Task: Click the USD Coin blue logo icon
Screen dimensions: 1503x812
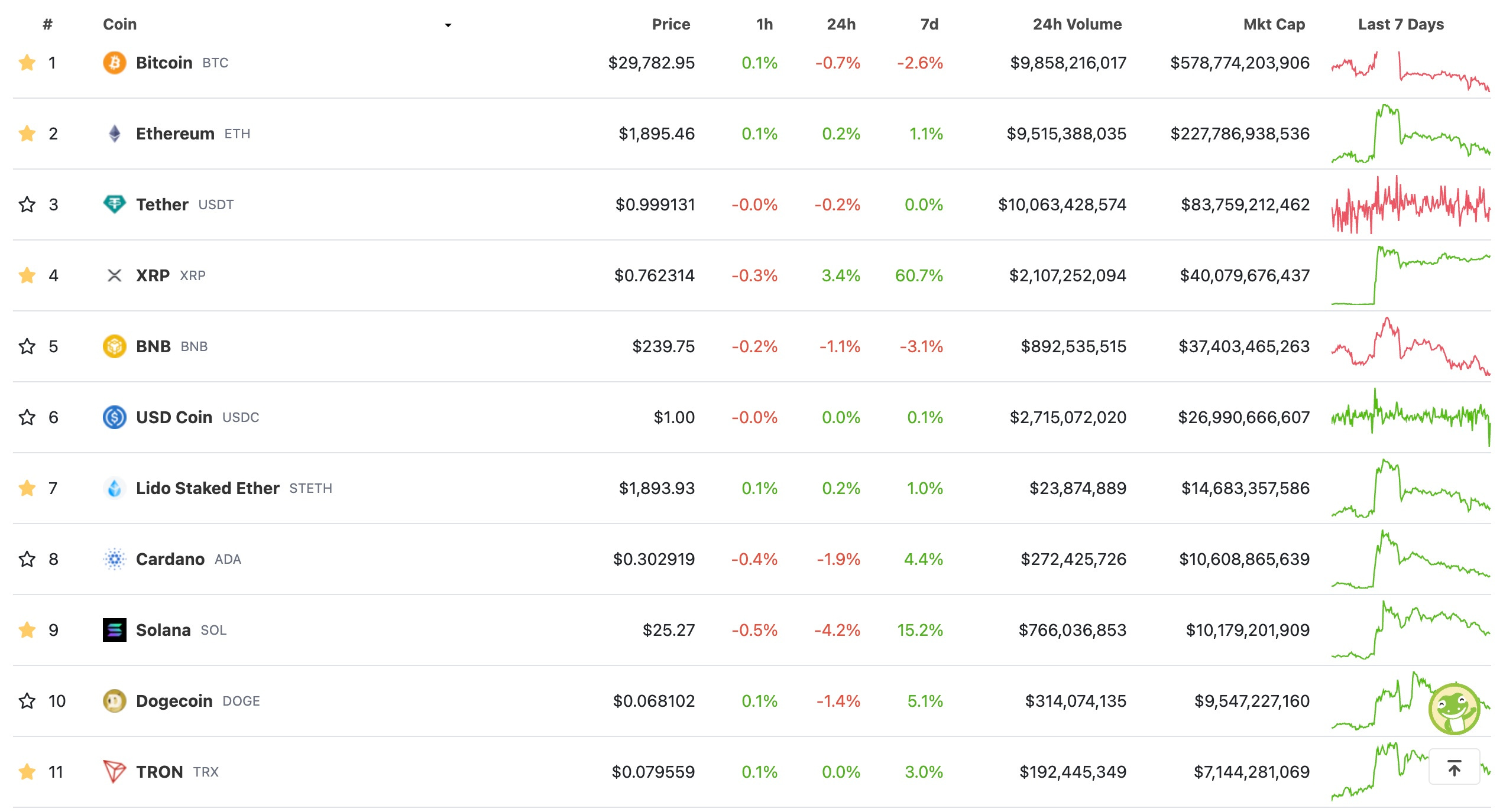Action: pyautogui.click(x=115, y=417)
